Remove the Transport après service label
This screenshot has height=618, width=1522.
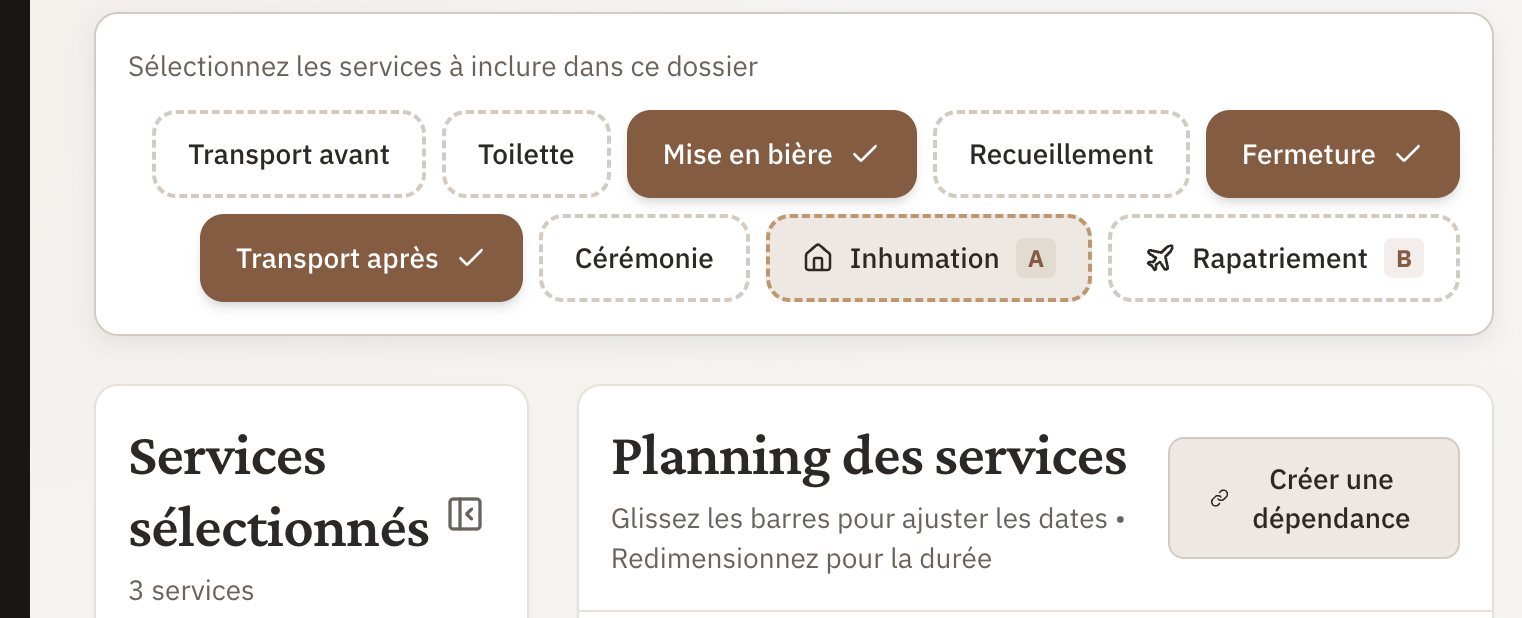point(337,259)
